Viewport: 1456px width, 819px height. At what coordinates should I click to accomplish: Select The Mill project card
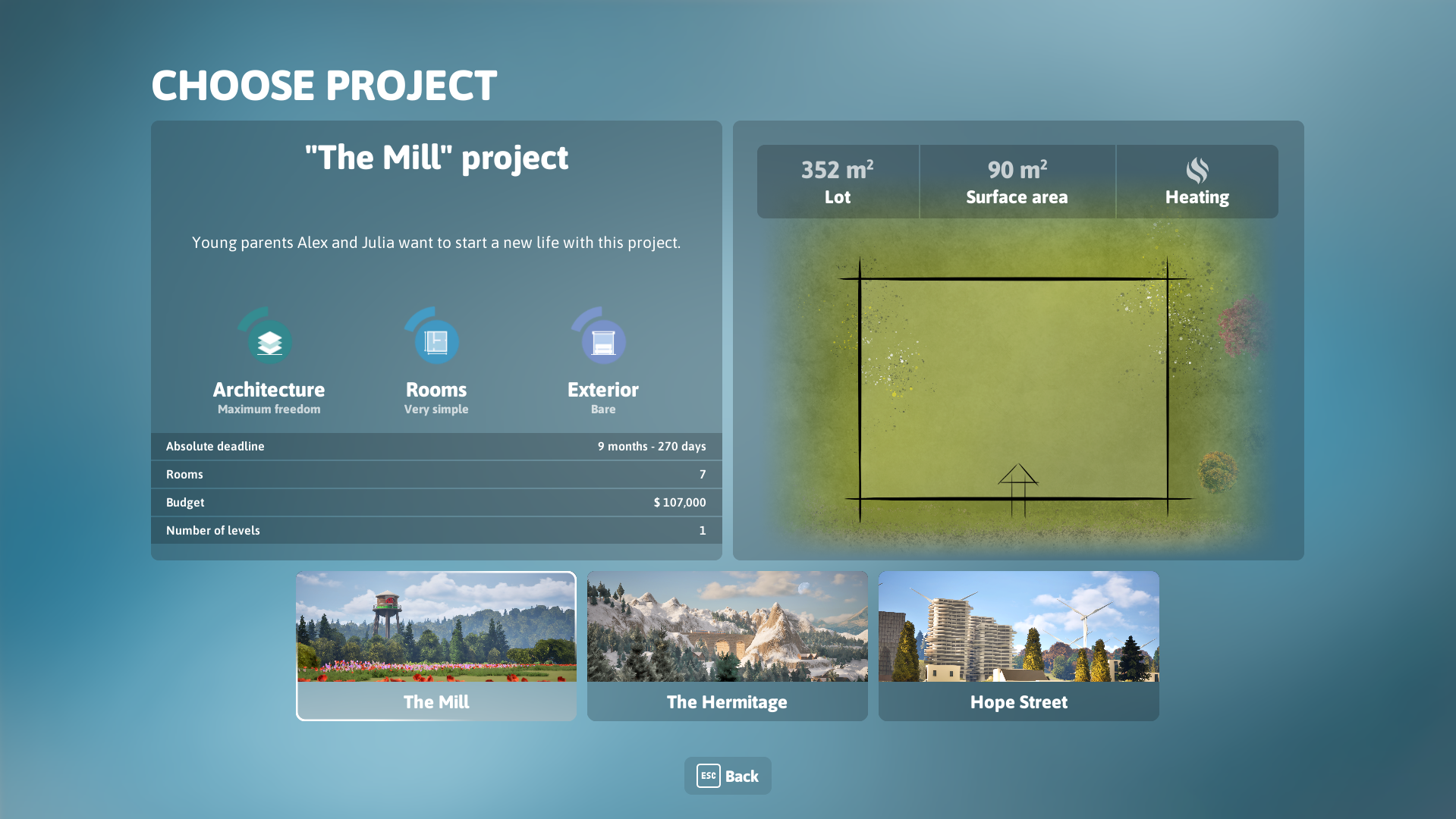[436, 646]
